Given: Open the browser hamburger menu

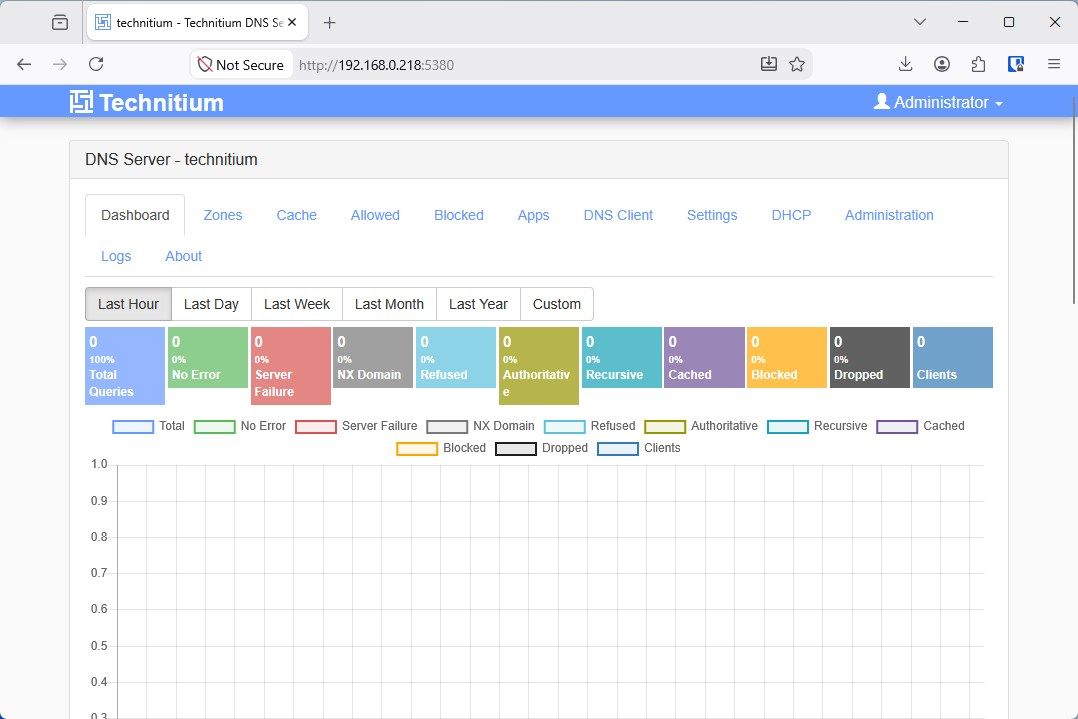Looking at the screenshot, I should point(1053,65).
